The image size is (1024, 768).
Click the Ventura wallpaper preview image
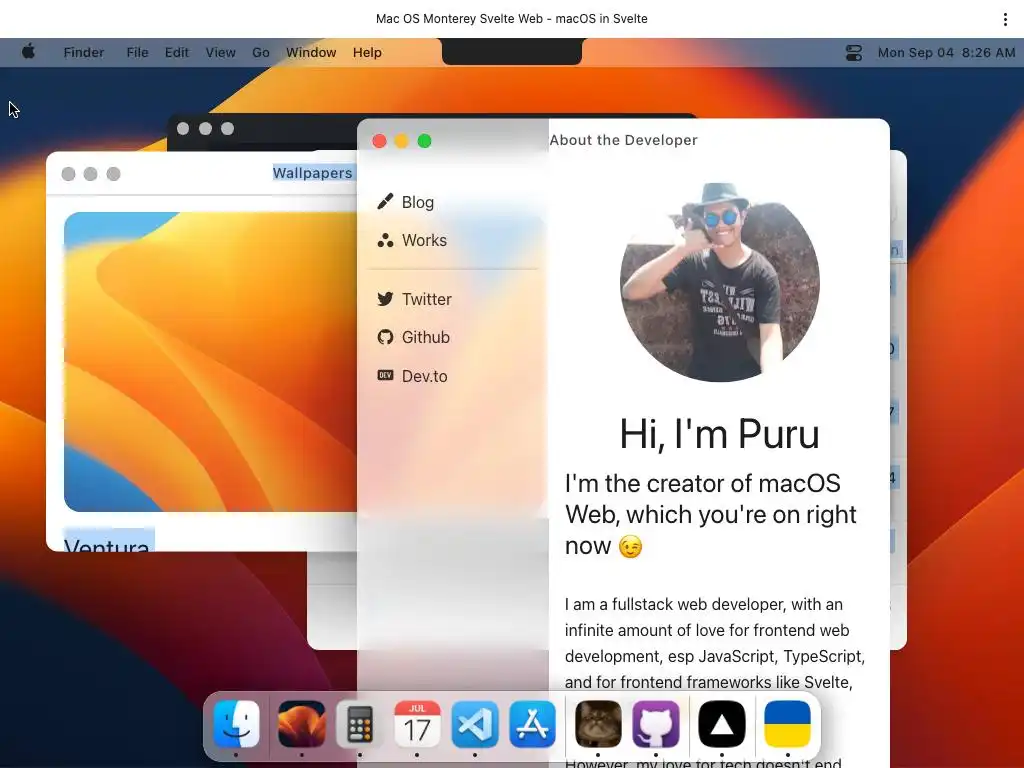tap(210, 362)
